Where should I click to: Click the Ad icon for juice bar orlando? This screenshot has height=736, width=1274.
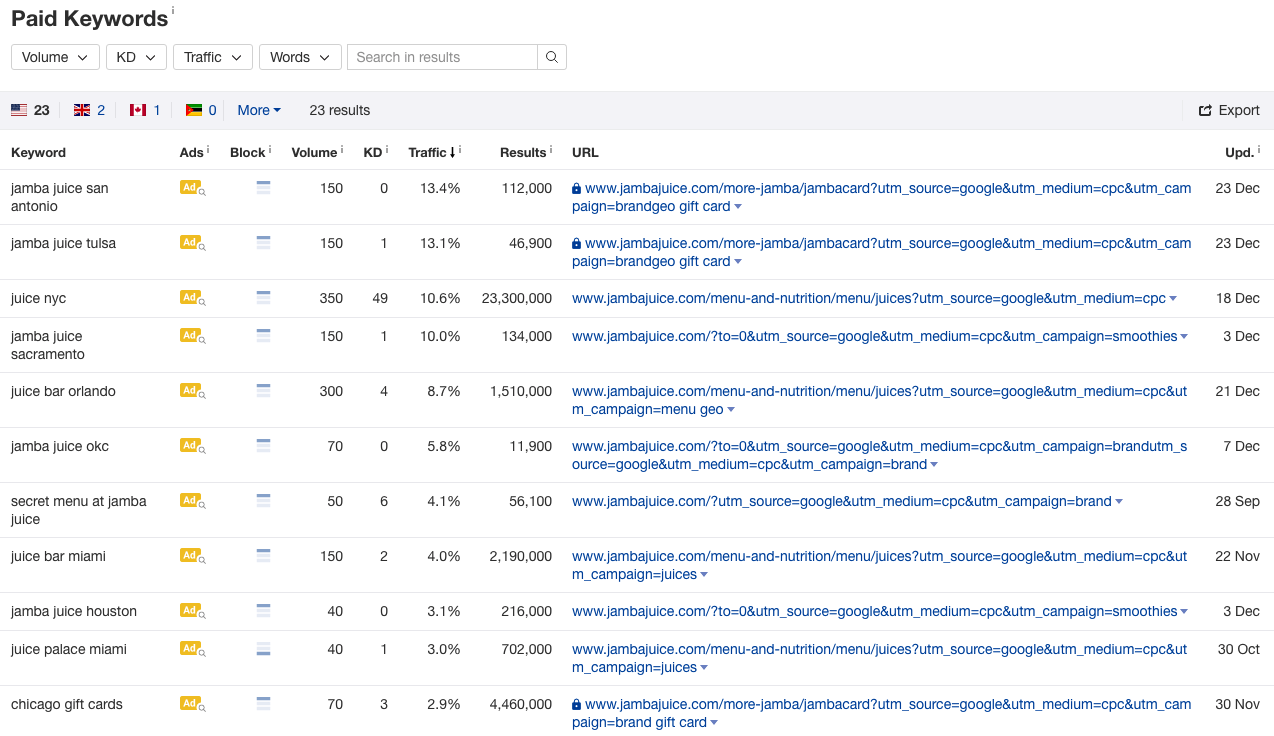pyautogui.click(x=192, y=391)
